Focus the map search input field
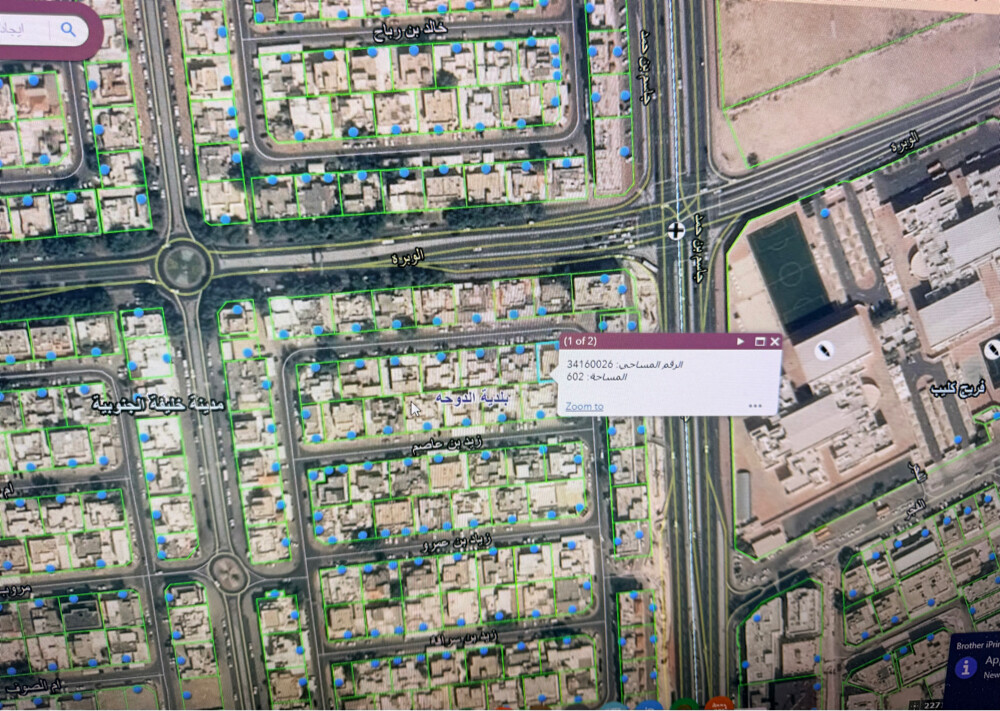The image size is (1000, 711). click(27, 29)
